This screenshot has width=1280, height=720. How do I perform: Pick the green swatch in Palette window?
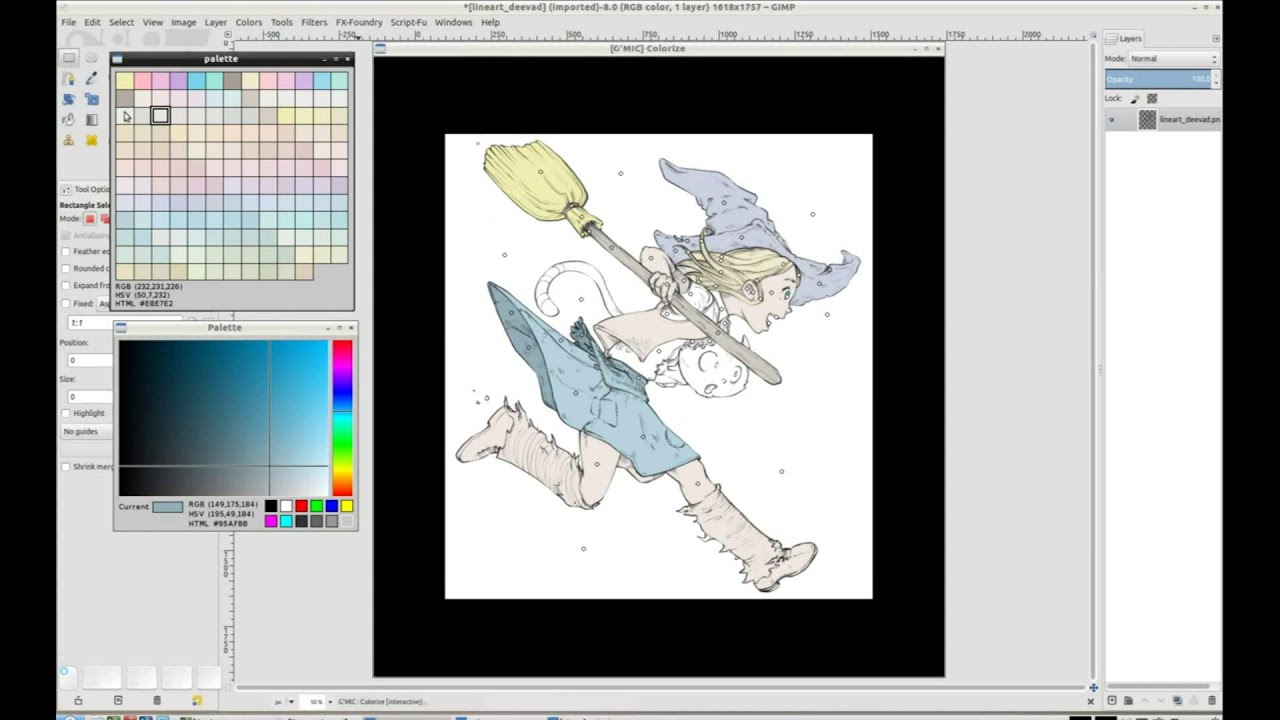pos(316,506)
